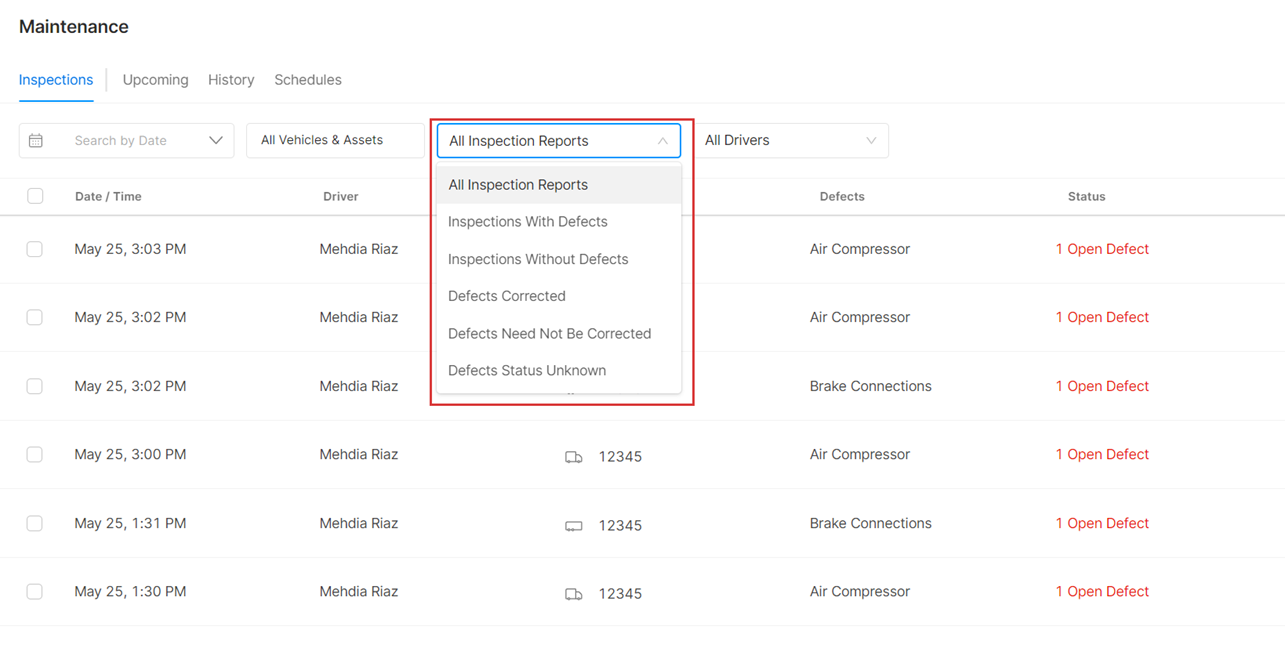1285x648 pixels.
Task: Tick the 1:30 PM inspection row checkbox
Action: [35, 591]
